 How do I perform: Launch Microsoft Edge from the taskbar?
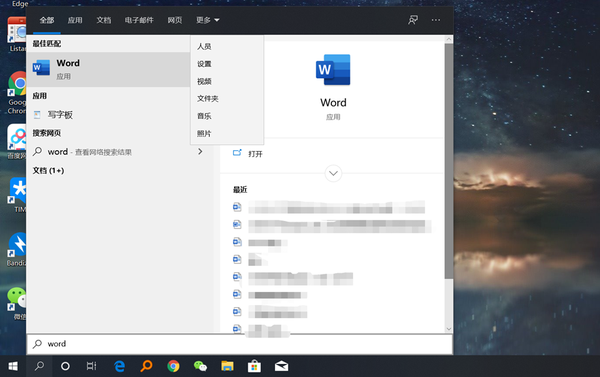(120, 366)
